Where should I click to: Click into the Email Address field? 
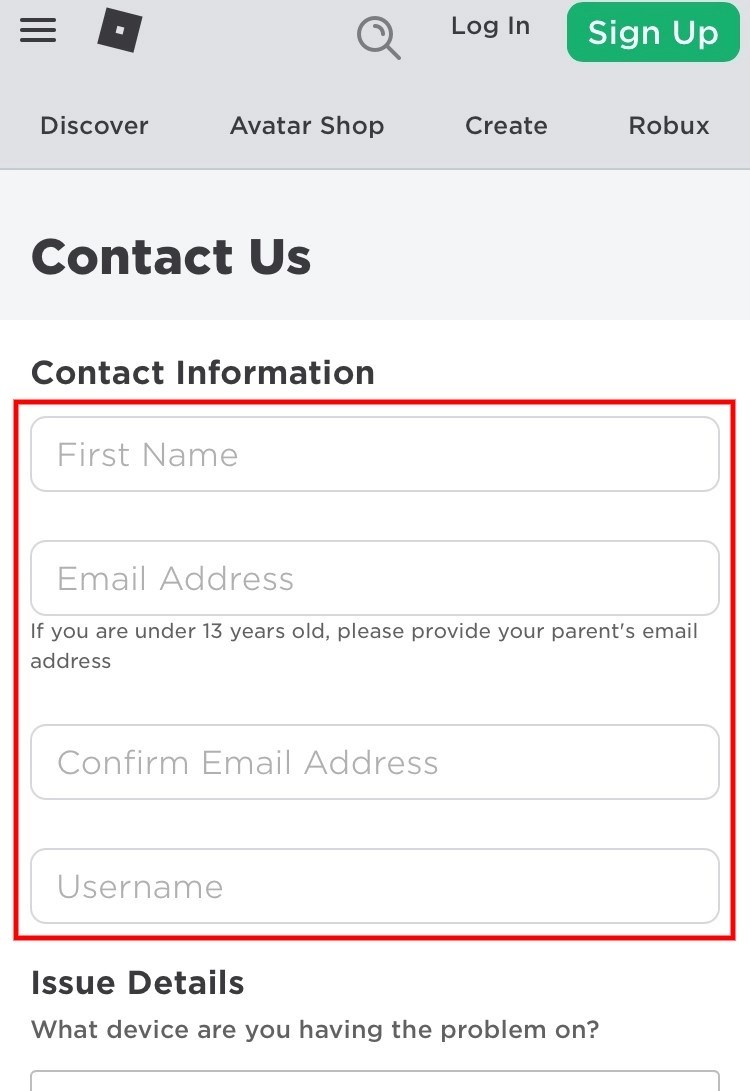375,578
